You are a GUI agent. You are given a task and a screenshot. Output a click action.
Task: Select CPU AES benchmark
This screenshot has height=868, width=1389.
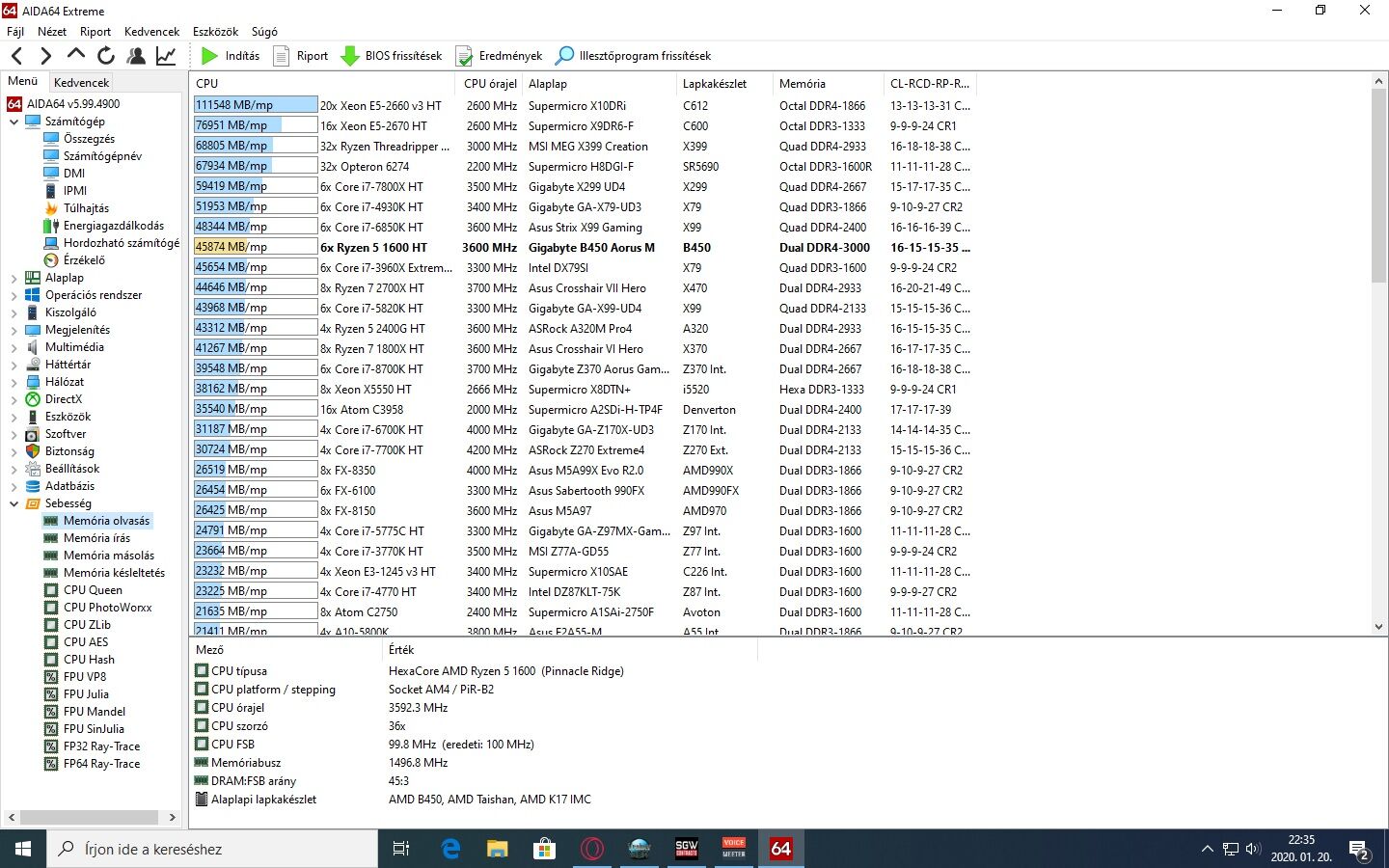(86, 642)
